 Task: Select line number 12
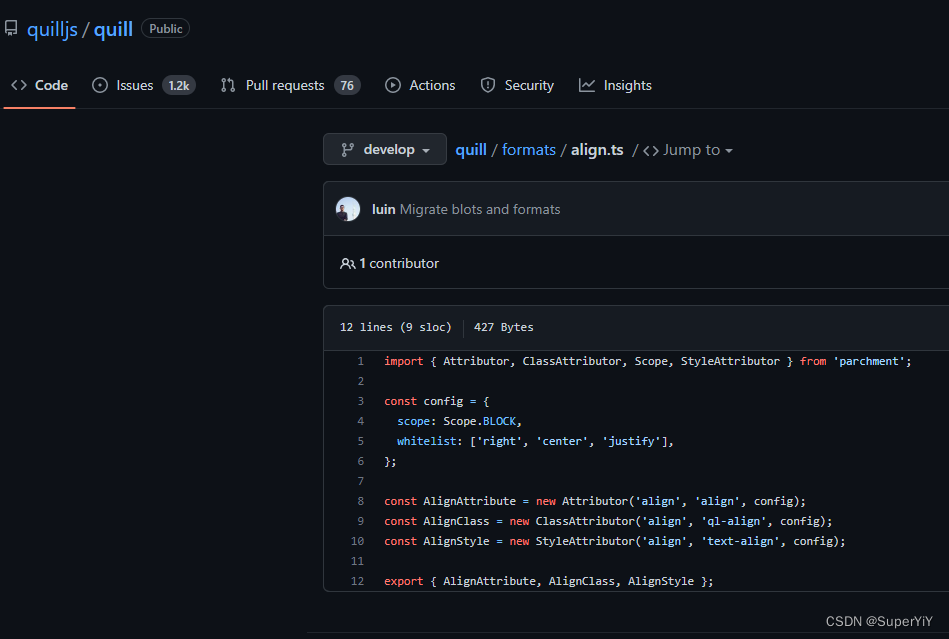click(358, 581)
